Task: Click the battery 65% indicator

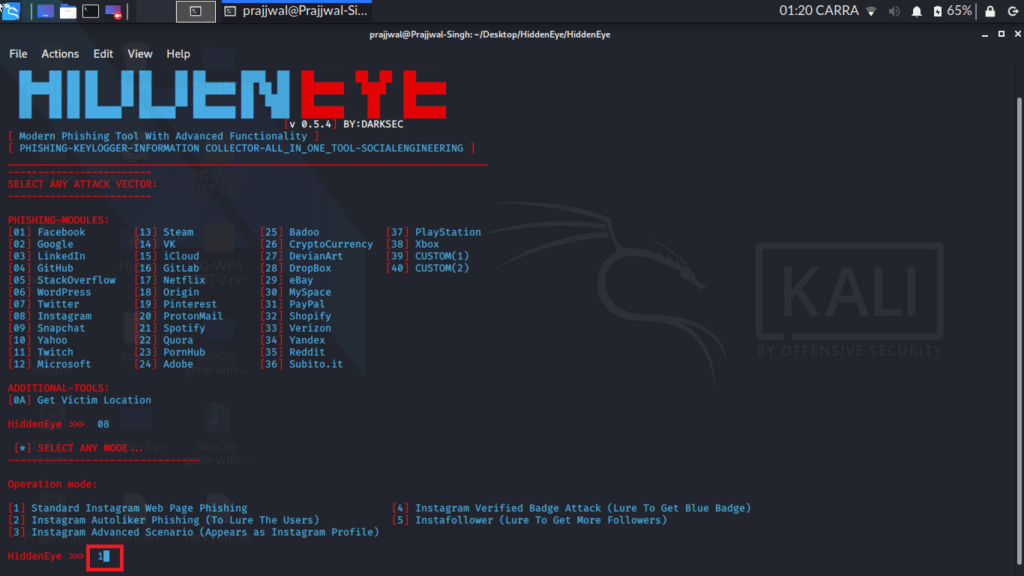Action: (x=953, y=11)
